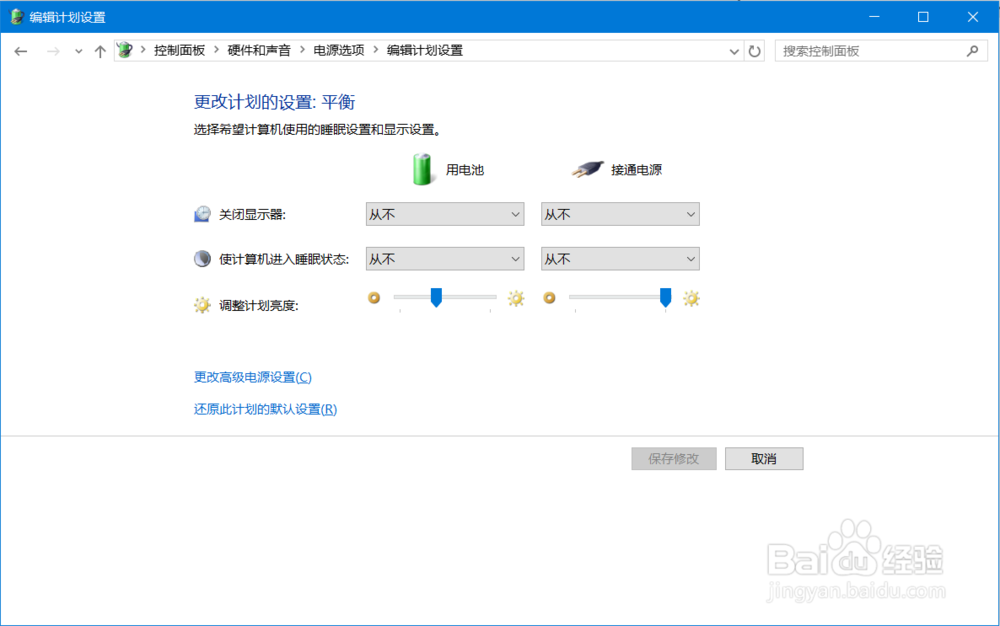This screenshot has height=626, width=1000.
Task: Refresh the page using the refresh icon
Action: point(753,50)
